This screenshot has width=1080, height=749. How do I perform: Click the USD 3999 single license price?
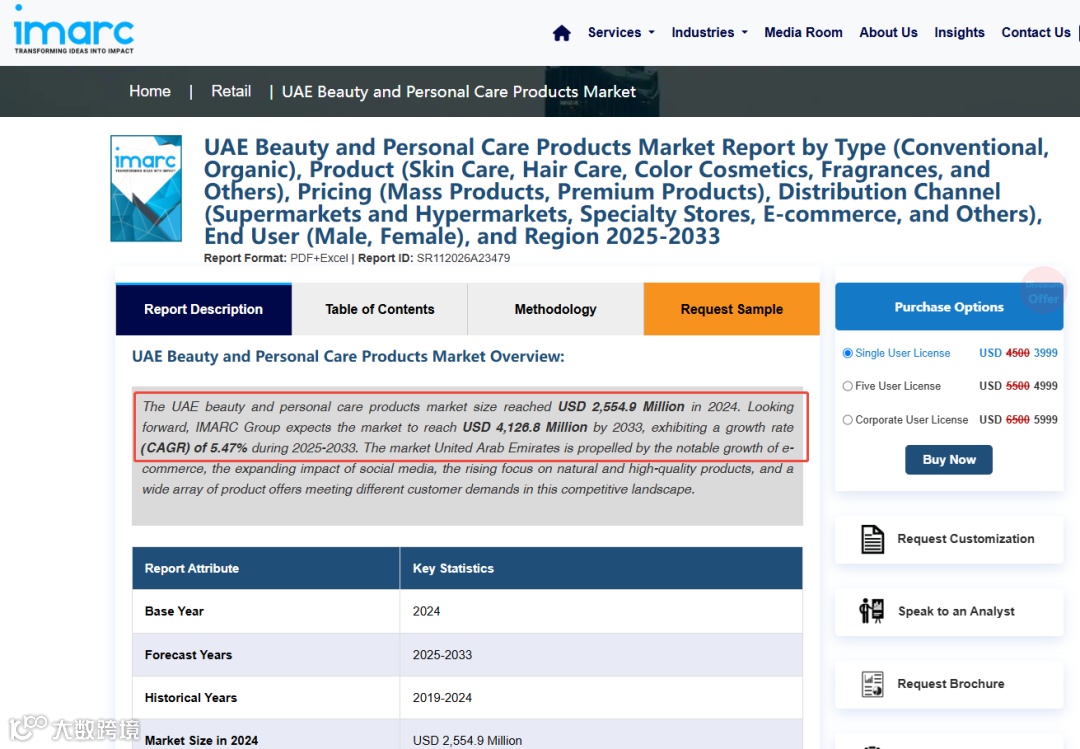click(1018, 353)
